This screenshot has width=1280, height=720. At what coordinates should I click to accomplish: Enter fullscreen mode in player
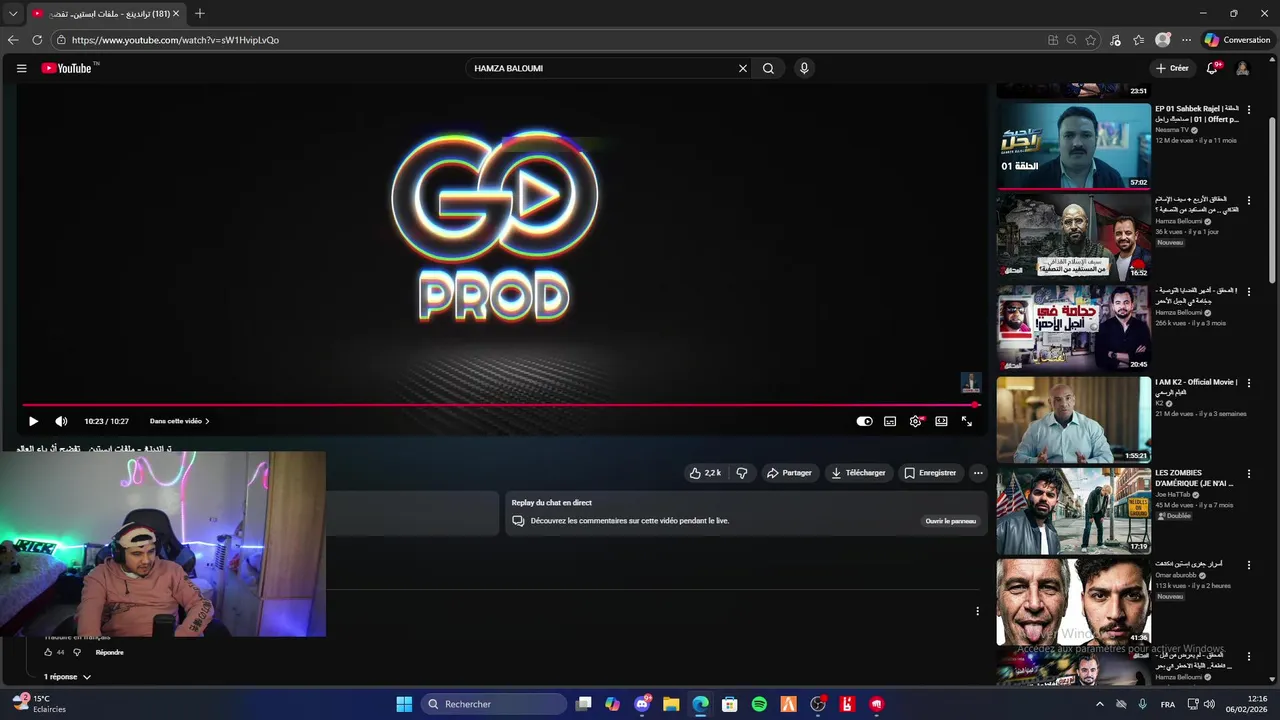click(967, 421)
